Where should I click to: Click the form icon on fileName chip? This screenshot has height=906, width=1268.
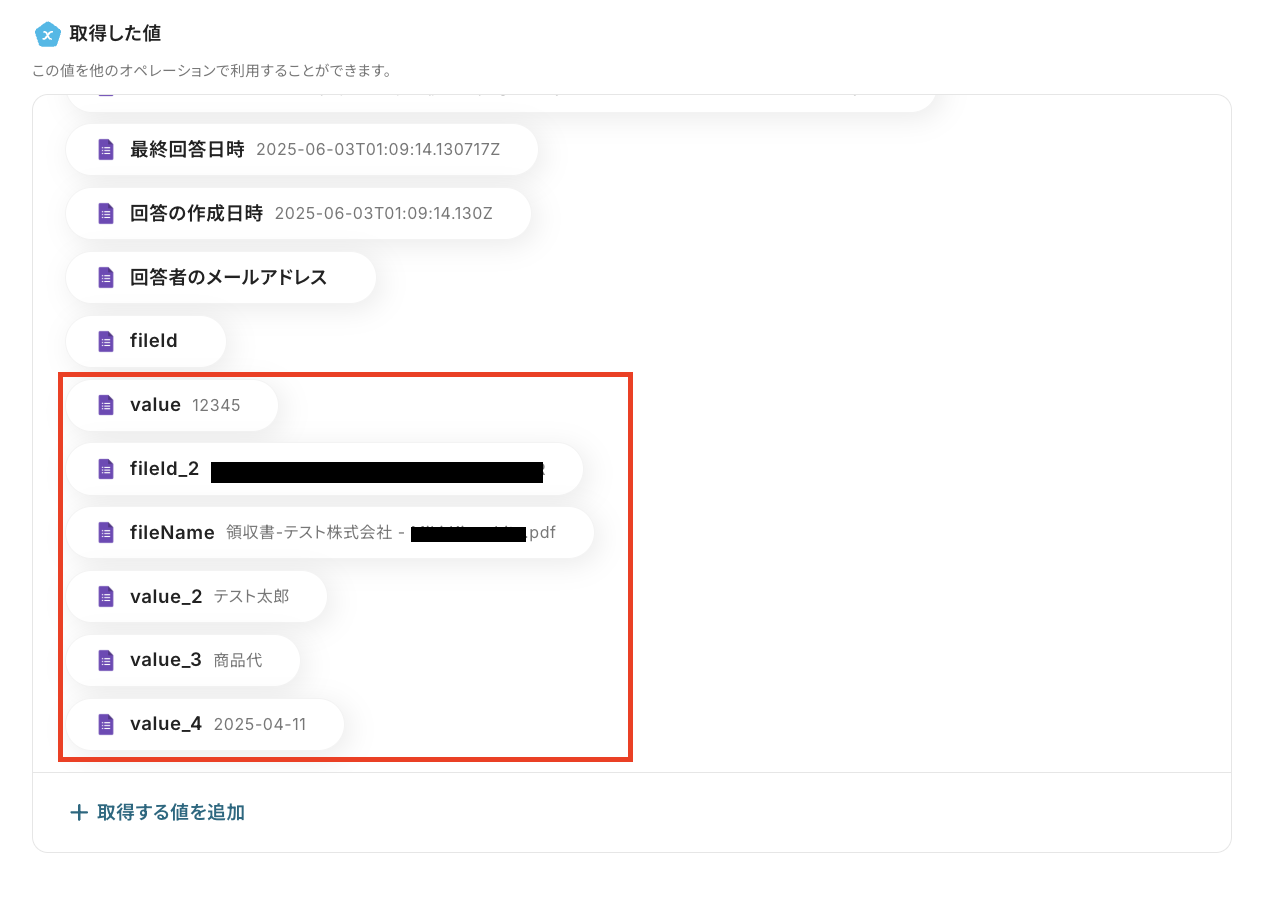(106, 533)
